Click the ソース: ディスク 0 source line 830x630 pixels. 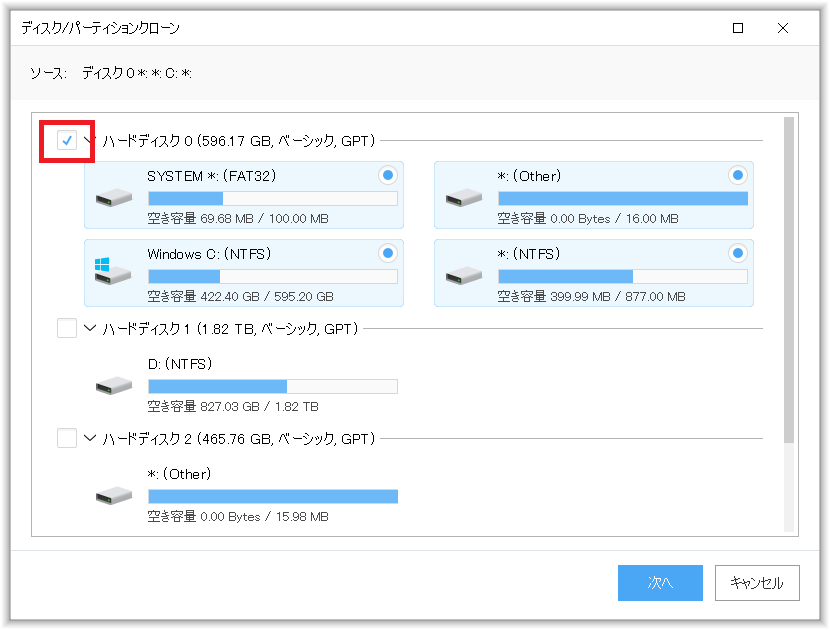point(110,73)
